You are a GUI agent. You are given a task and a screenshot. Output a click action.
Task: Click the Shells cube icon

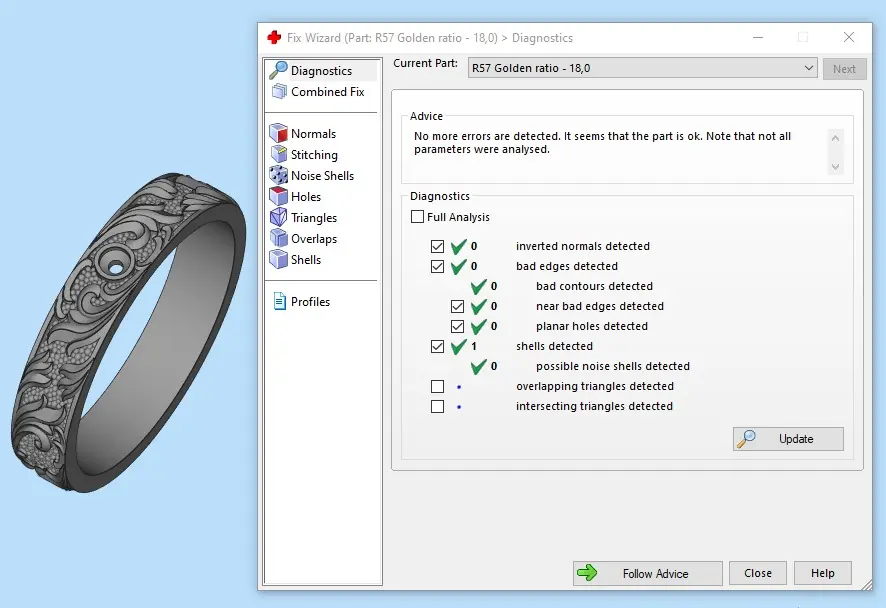[279, 259]
